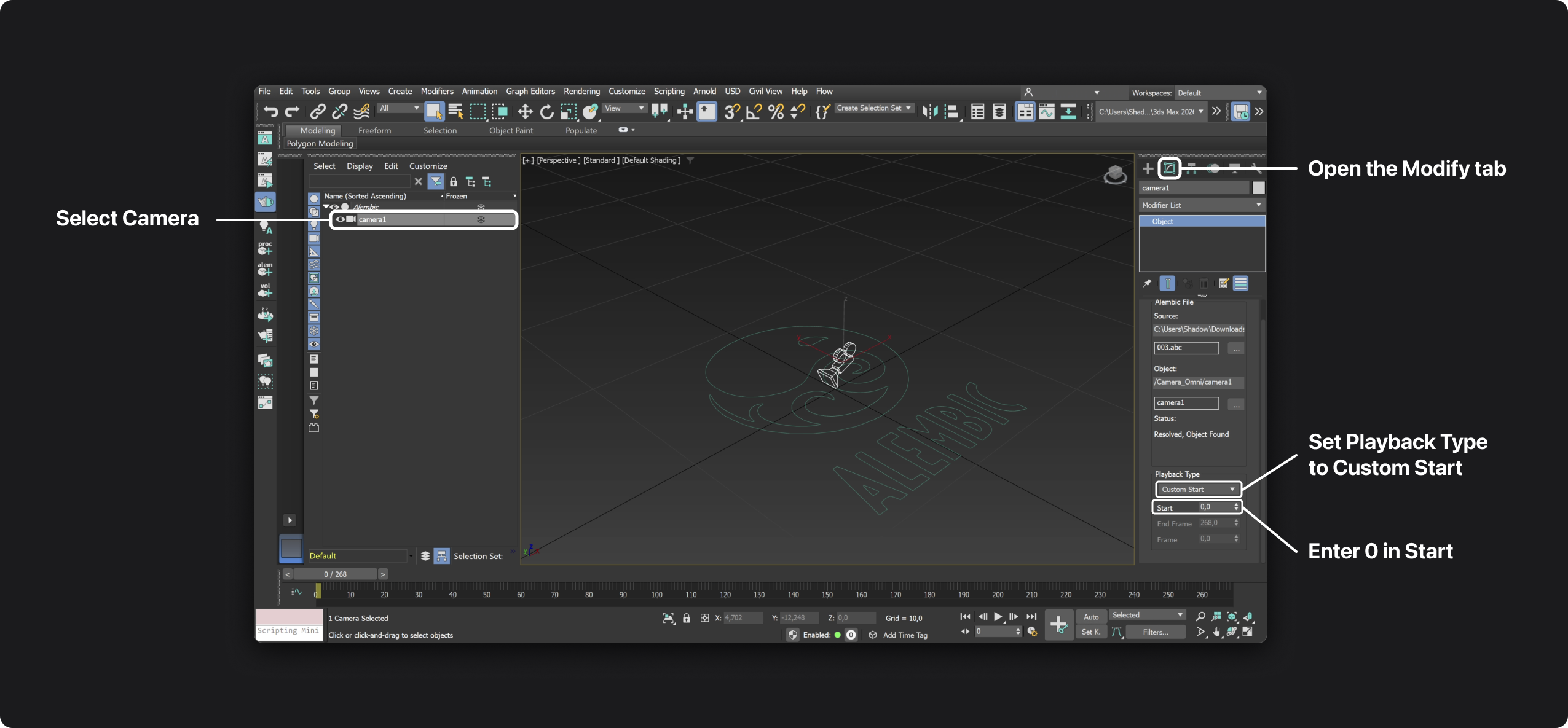Collapse the Alembic tree node
This screenshot has height=728, width=1568.
pyautogui.click(x=326, y=206)
